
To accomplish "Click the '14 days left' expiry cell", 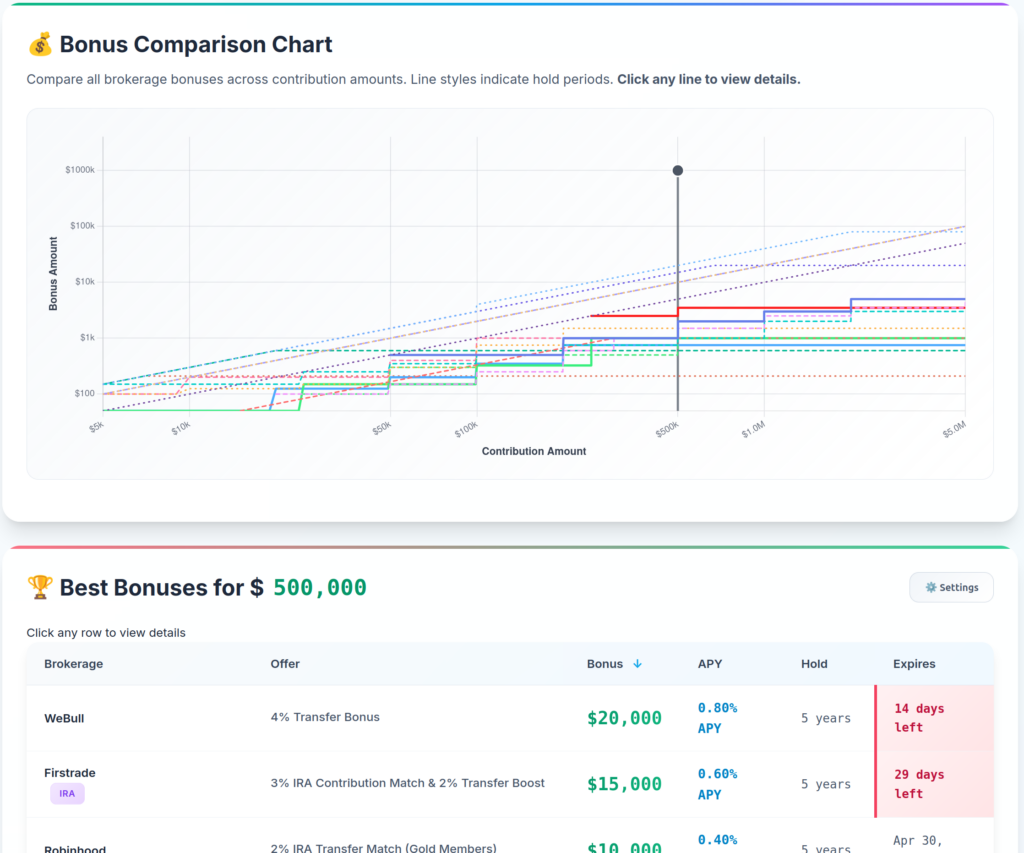I will coord(918,718).
